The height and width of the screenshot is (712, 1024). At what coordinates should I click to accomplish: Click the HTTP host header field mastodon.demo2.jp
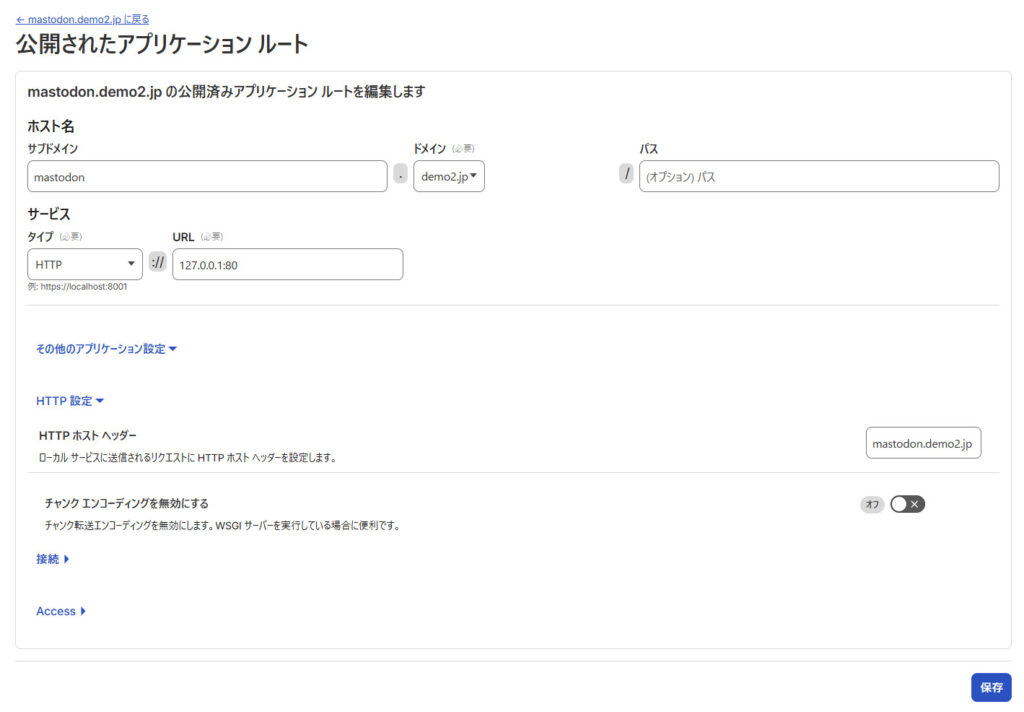click(x=923, y=443)
